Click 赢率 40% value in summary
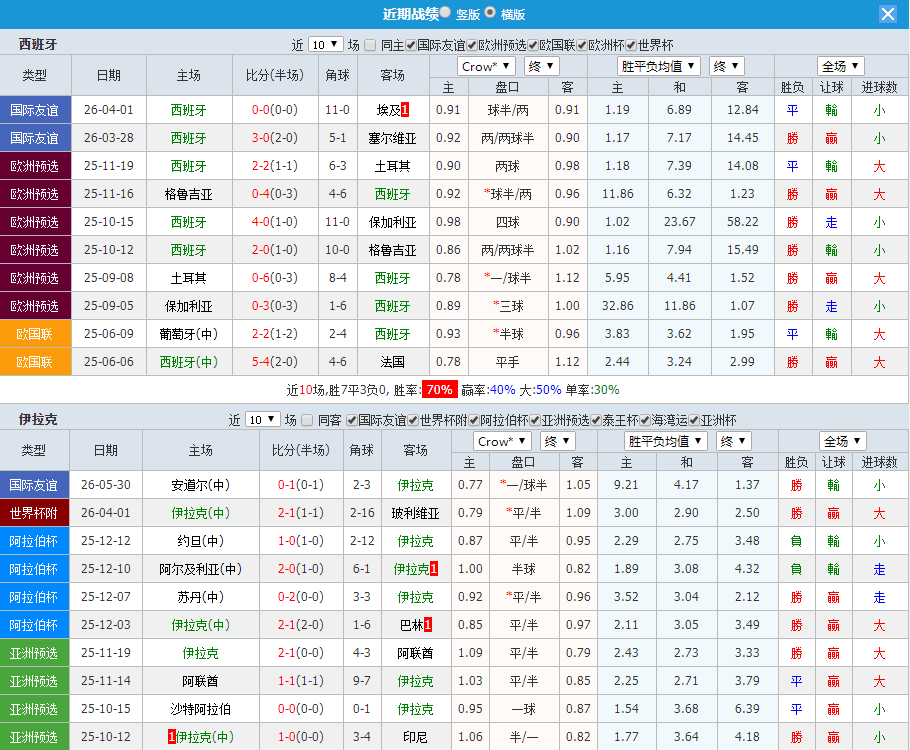Image resolution: width=910 pixels, height=750 pixels. click(x=503, y=390)
